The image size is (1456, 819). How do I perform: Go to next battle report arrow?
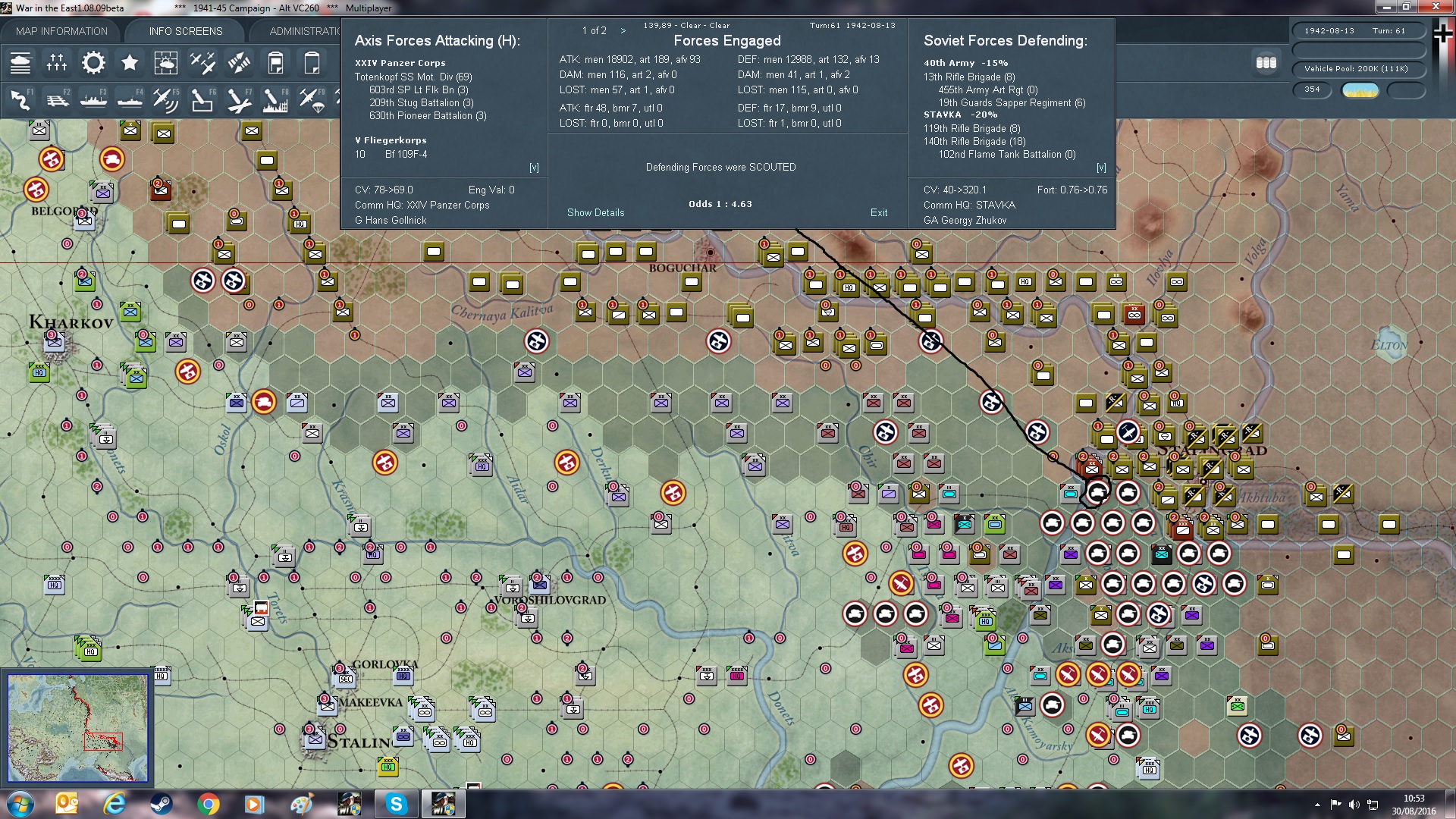click(623, 31)
